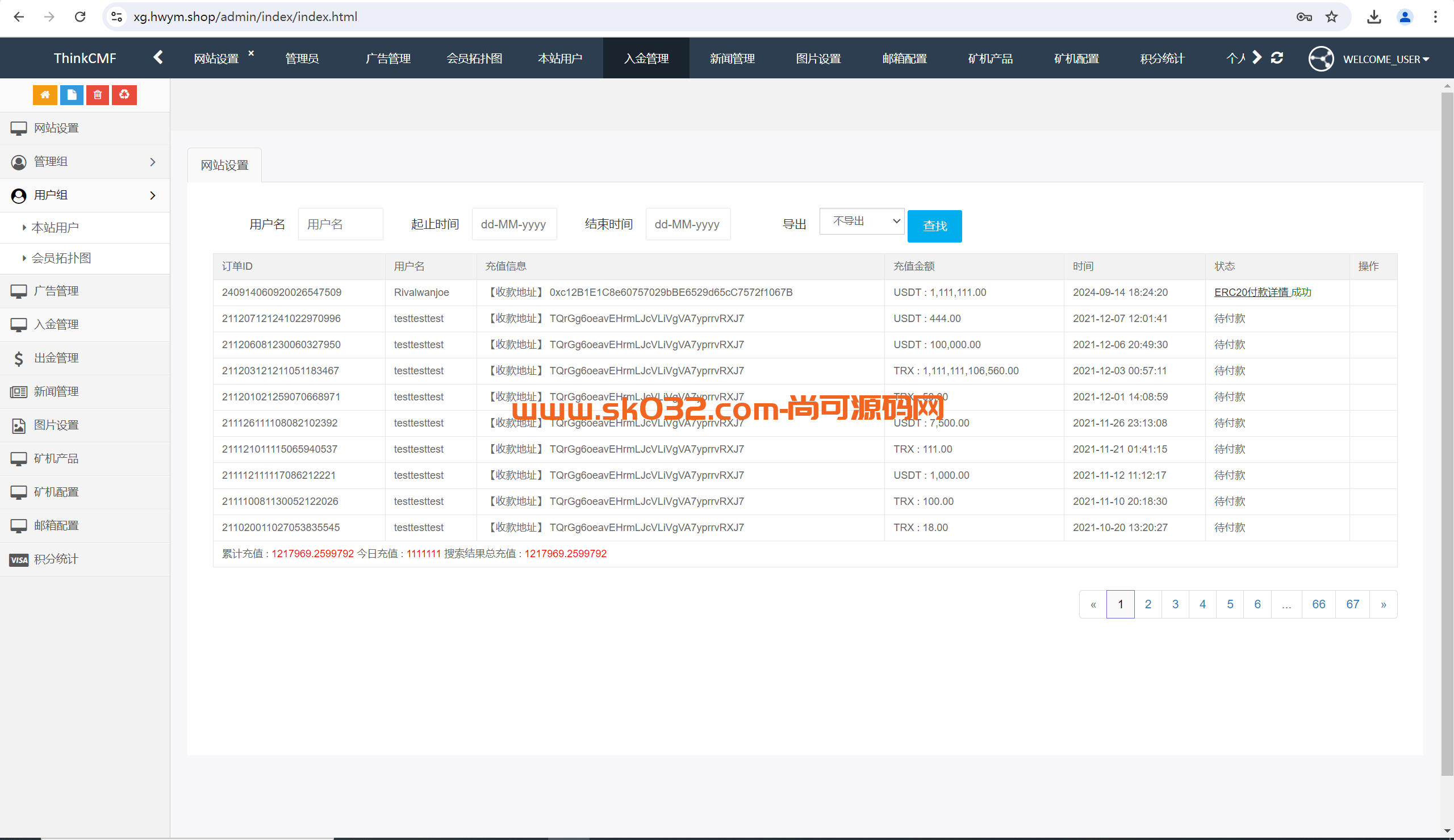
Task: Focus the 用户名 input field
Action: (x=340, y=224)
